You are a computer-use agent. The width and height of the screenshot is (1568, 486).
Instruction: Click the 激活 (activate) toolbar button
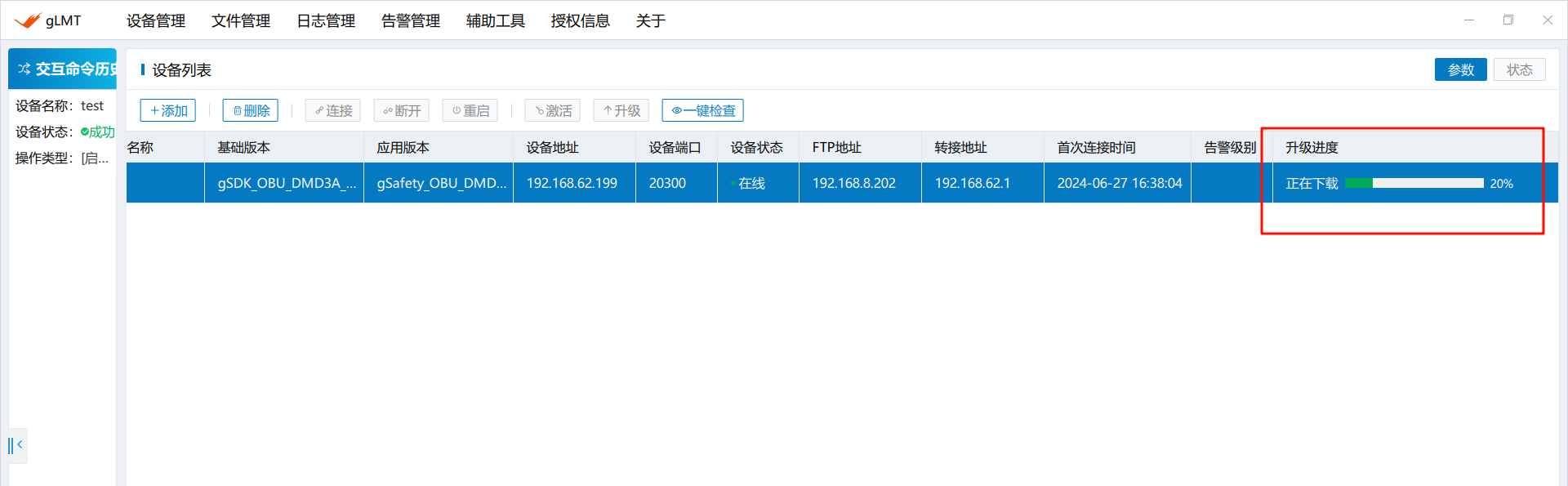tap(553, 110)
